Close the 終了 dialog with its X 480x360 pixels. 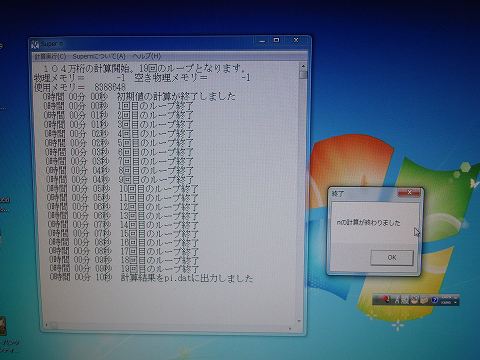tap(409, 193)
